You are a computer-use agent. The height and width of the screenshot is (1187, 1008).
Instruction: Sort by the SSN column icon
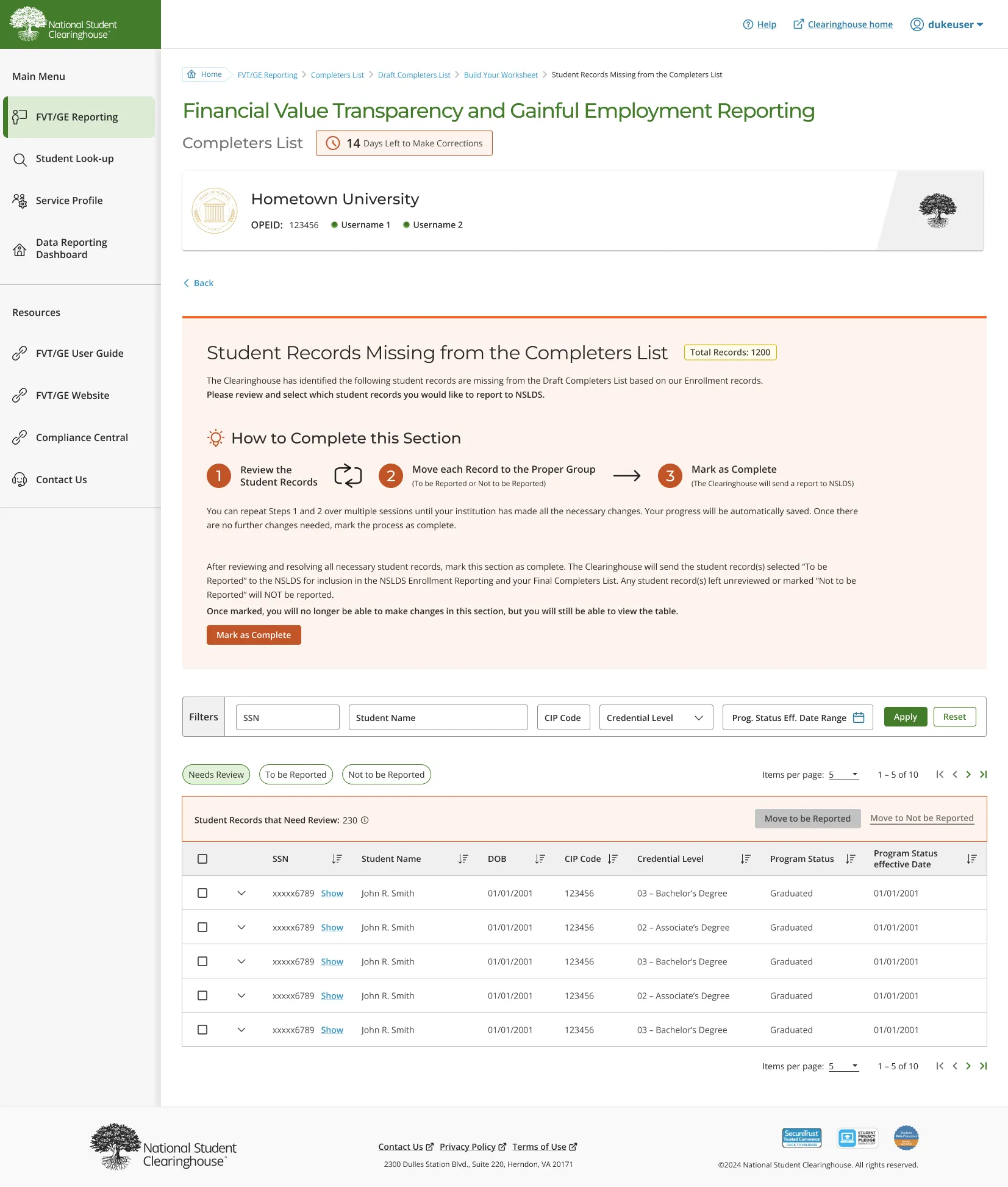(x=337, y=859)
